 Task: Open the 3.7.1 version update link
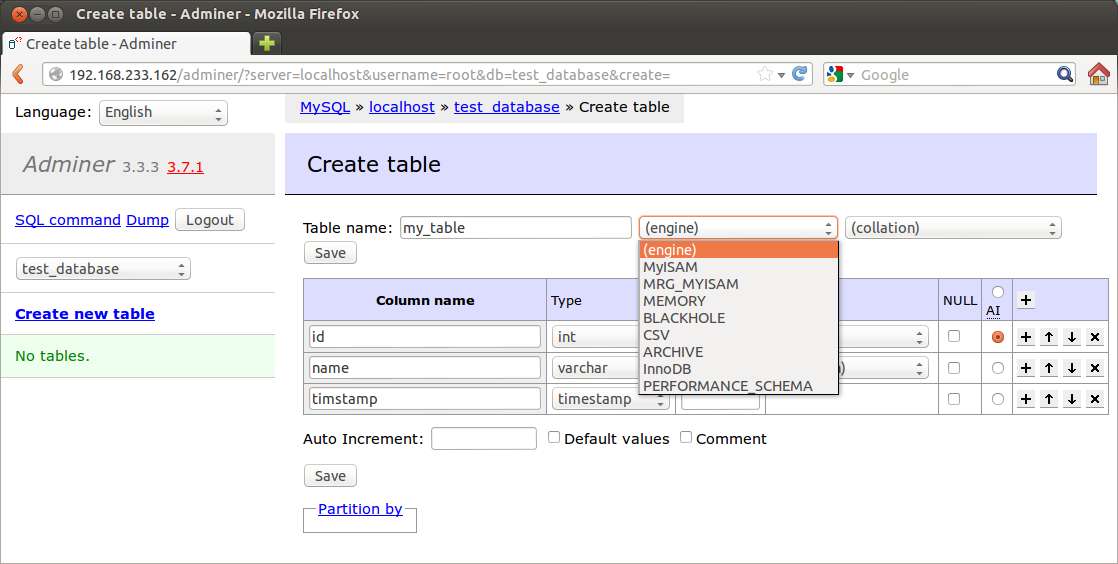point(185,167)
